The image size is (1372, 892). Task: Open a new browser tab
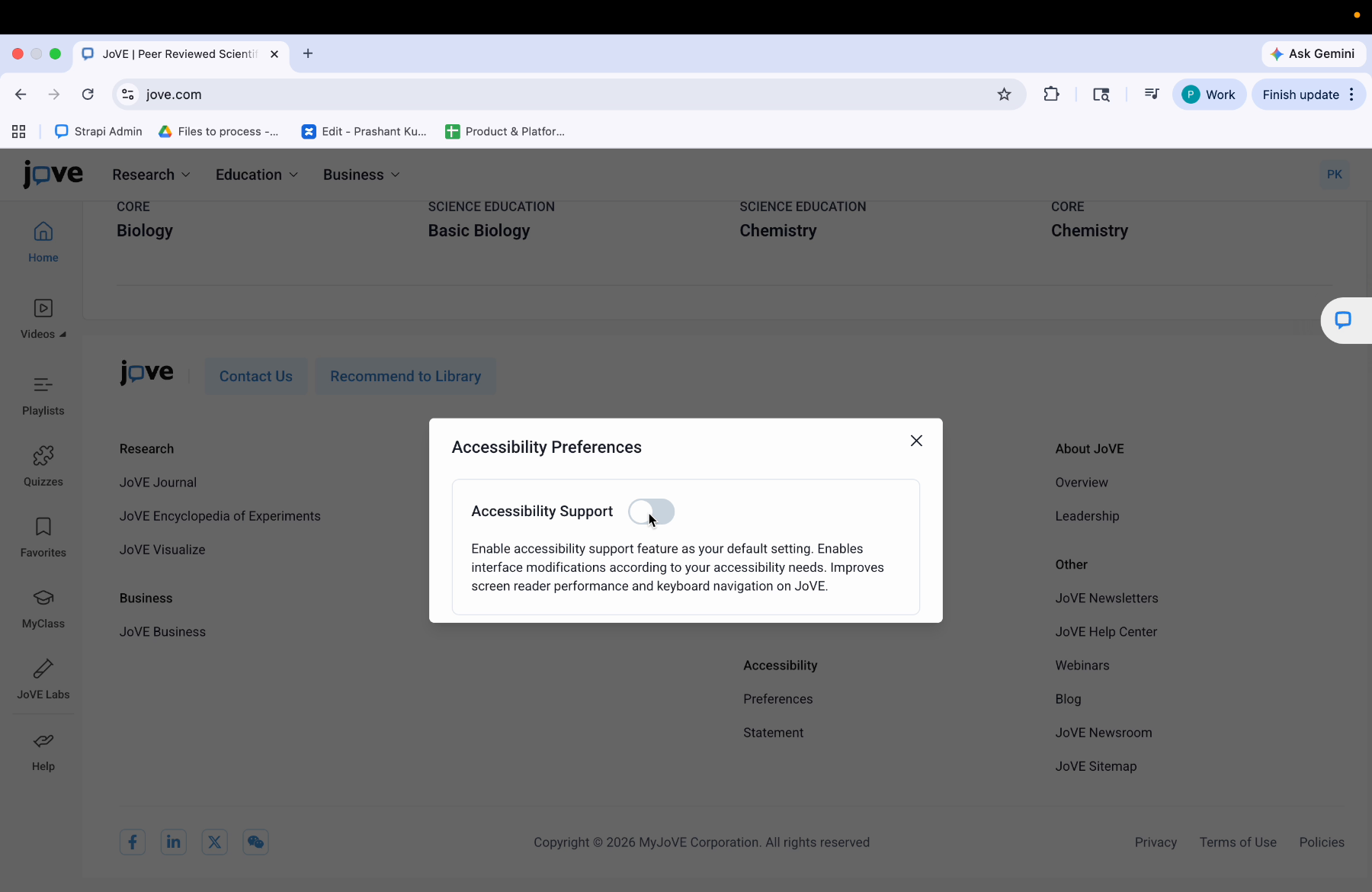(x=308, y=53)
